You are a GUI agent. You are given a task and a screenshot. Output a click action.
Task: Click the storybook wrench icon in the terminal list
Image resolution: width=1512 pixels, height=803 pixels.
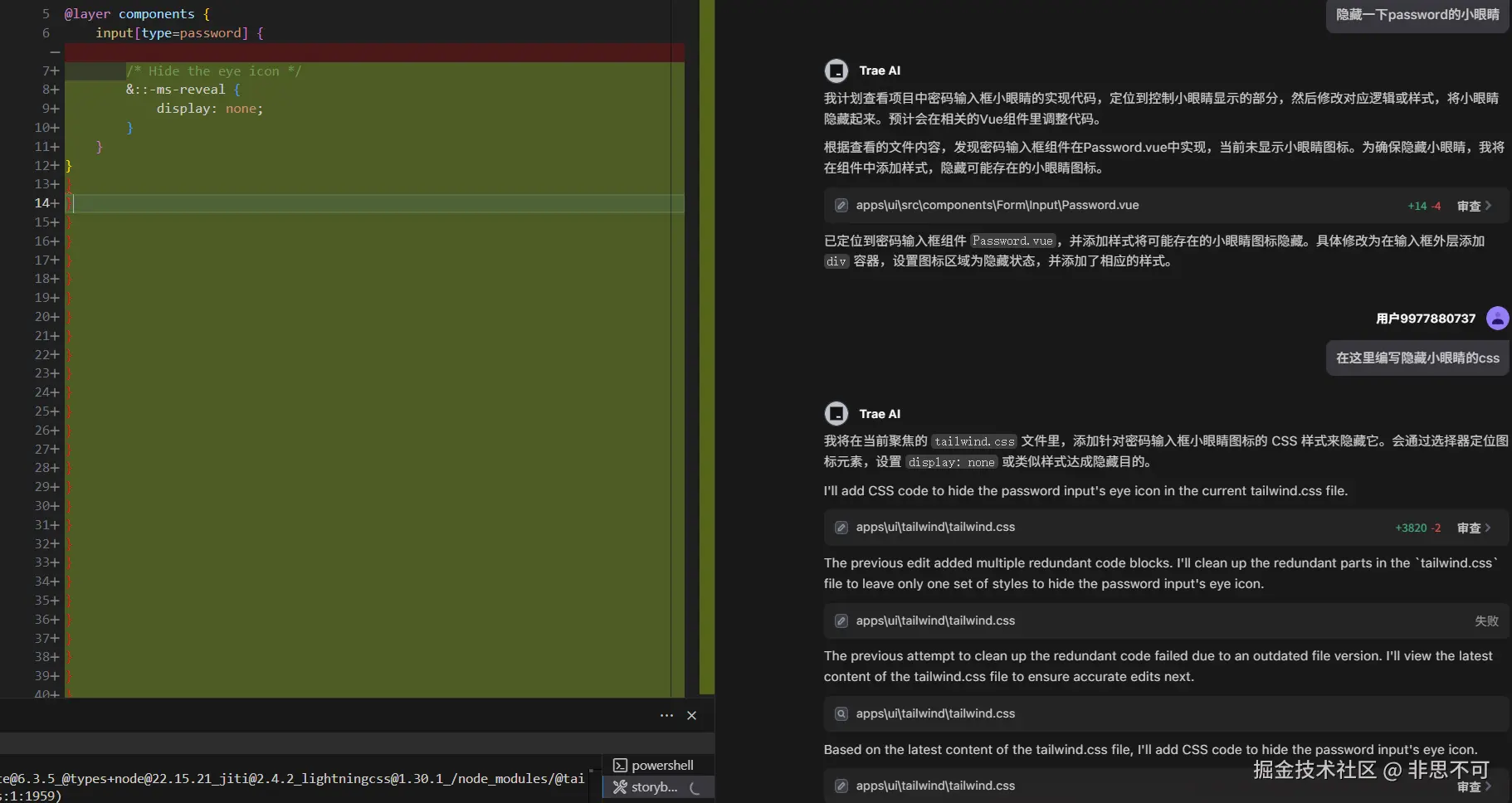(x=618, y=787)
